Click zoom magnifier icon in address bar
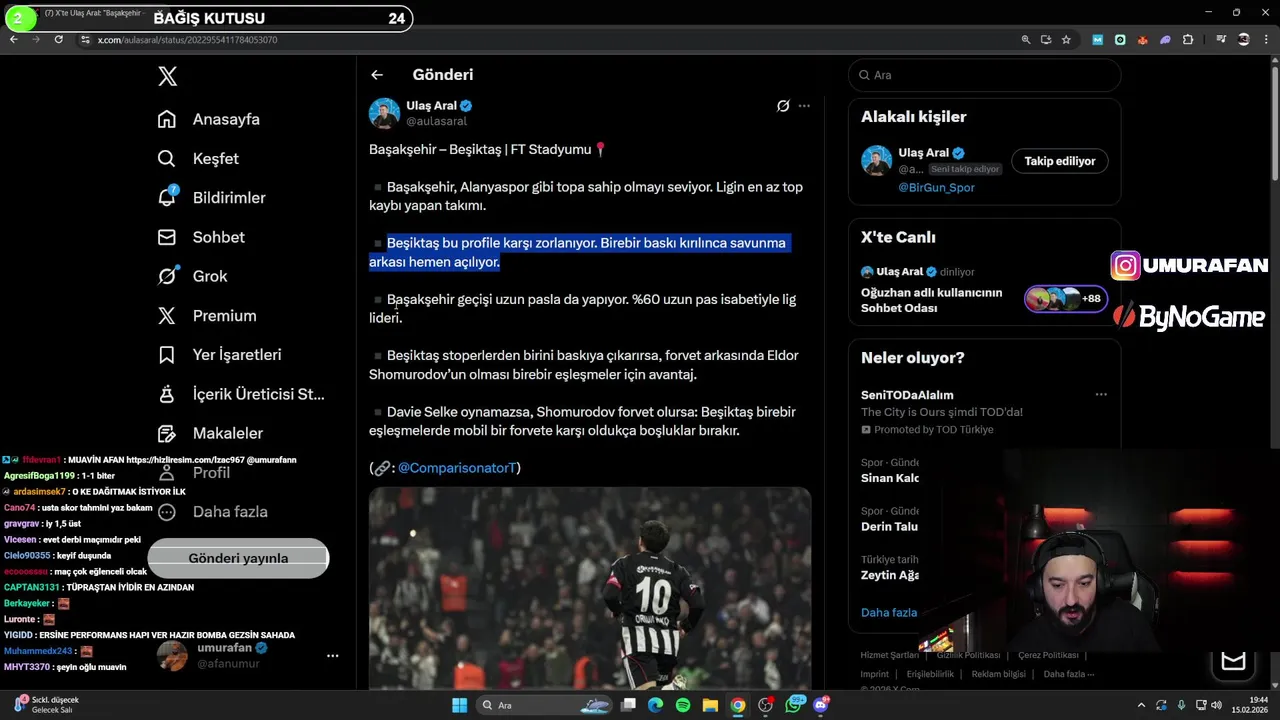This screenshot has height=720, width=1280. (1025, 39)
